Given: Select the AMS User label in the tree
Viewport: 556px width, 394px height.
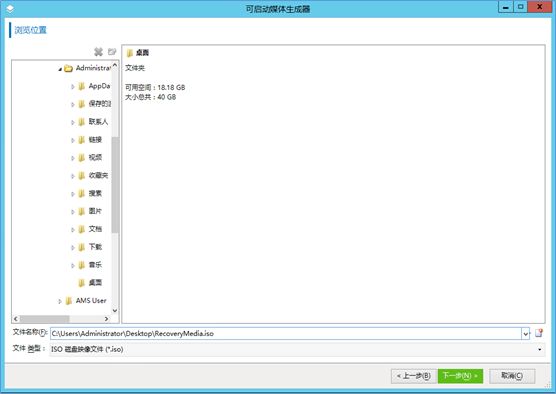Looking at the screenshot, I should 91,301.
